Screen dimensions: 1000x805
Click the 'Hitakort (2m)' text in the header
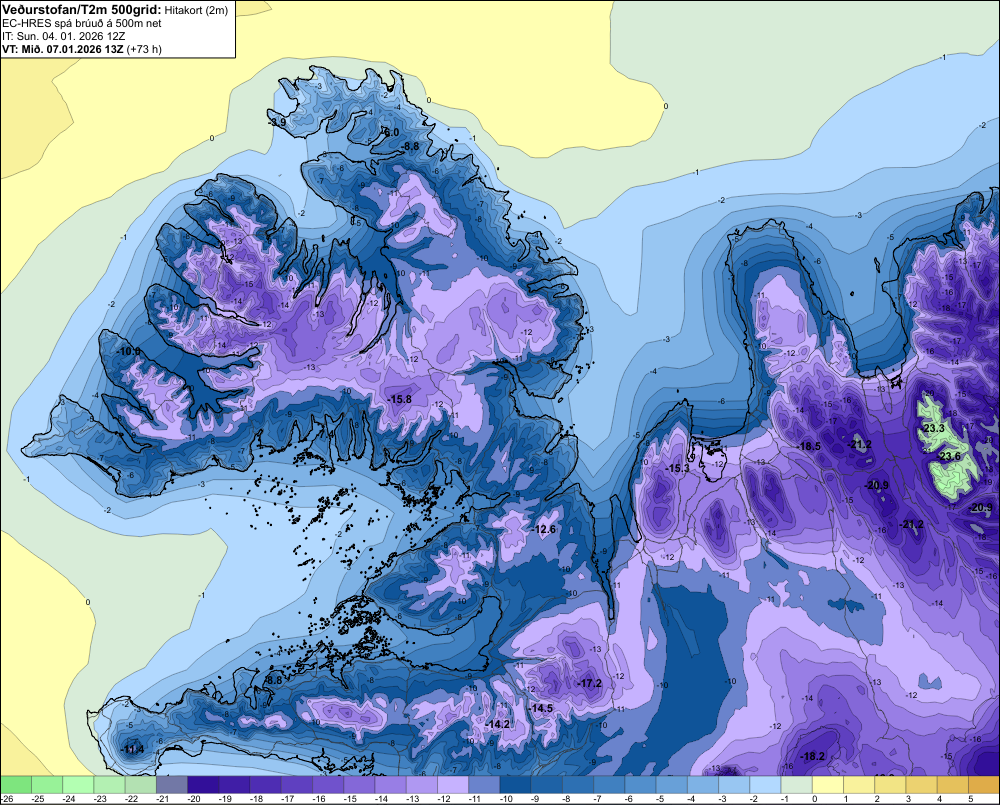coord(196,10)
